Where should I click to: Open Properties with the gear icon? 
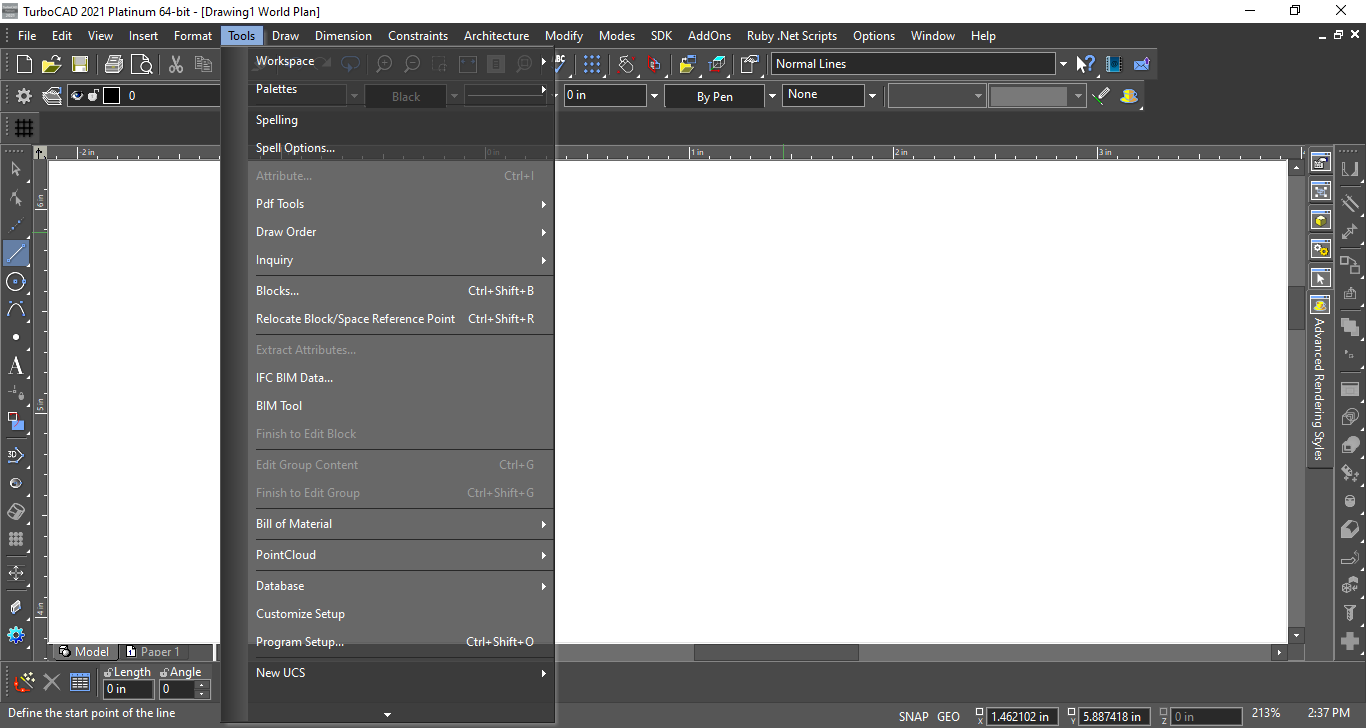click(x=23, y=96)
